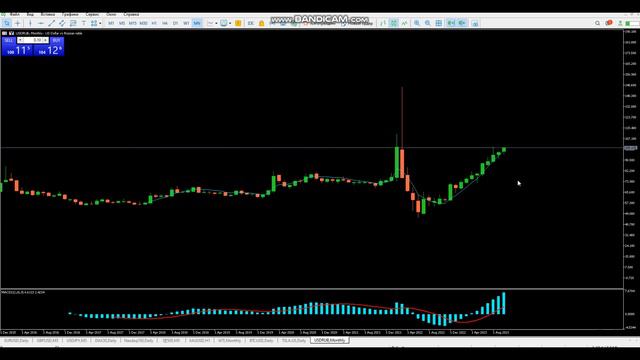Zoom in on the chart
The image size is (640, 360).
[x=417, y=23]
